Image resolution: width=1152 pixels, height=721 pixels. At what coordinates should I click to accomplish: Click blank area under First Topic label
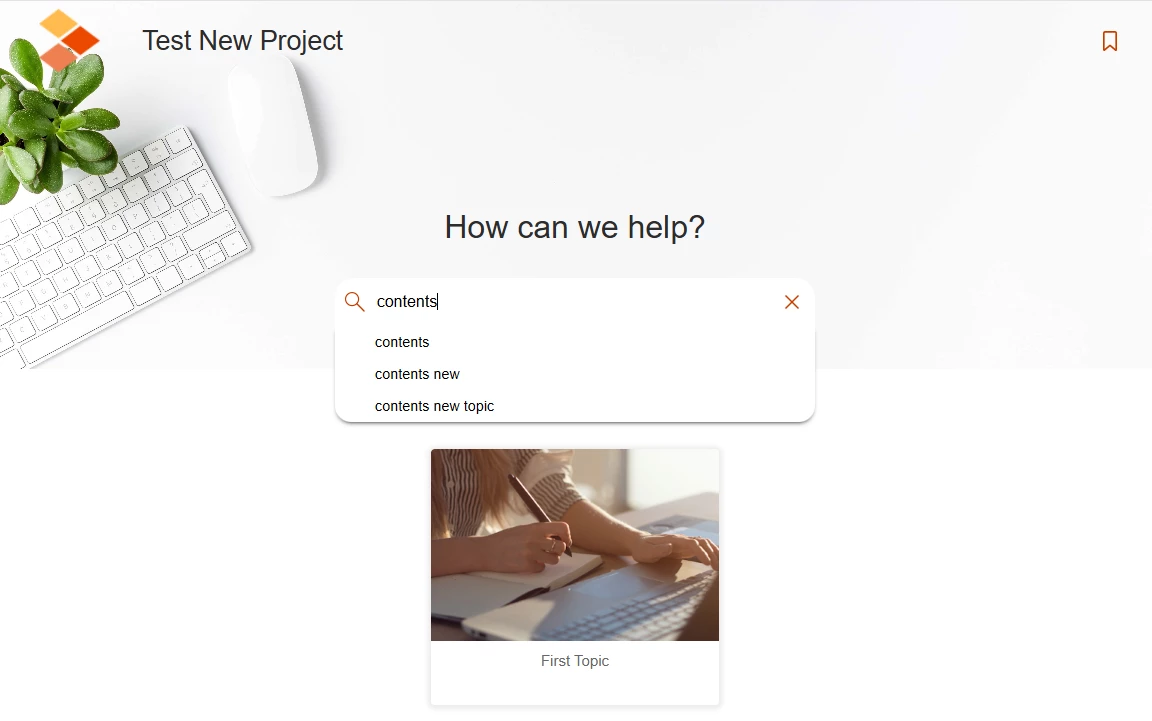[x=575, y=689]
